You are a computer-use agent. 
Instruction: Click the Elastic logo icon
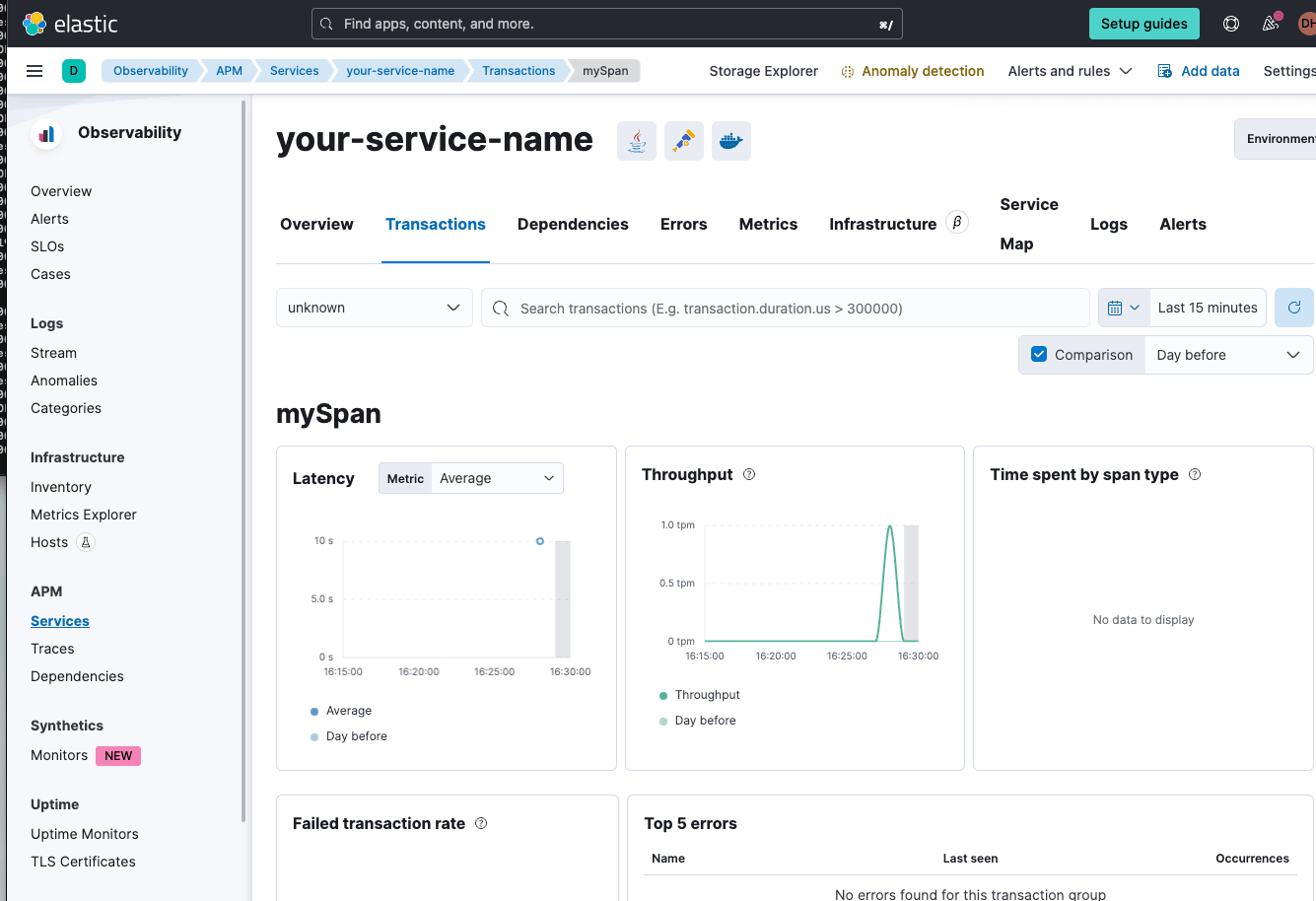[x=35, y=24]
